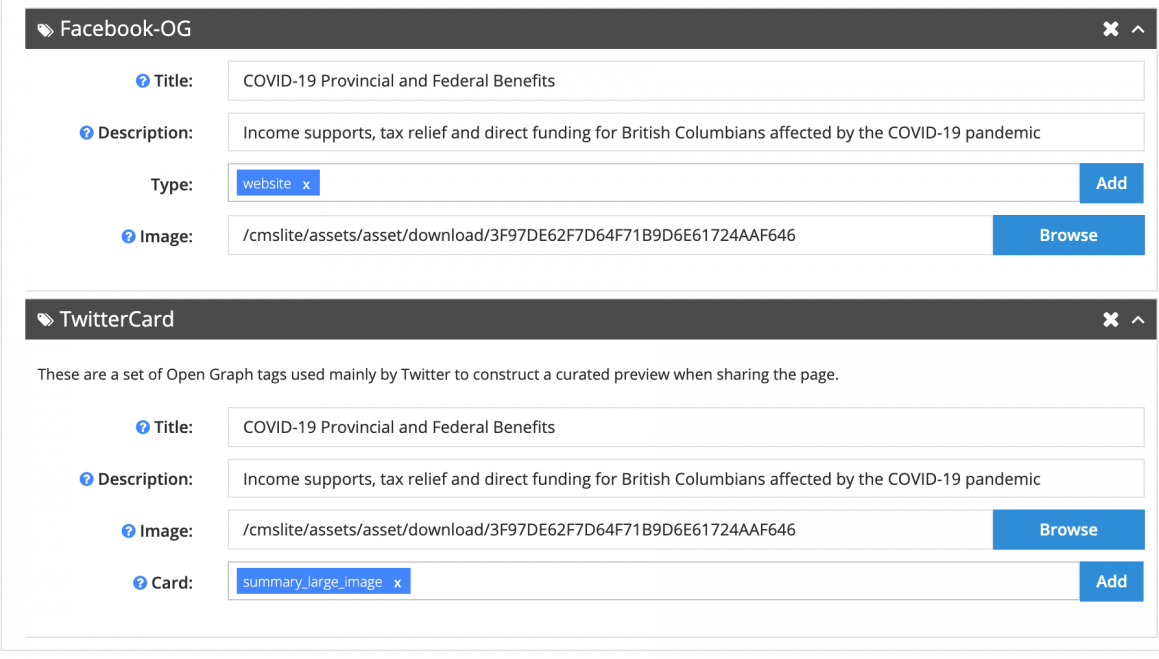Click help icon beside Facebook-OG Image
This screenshot has width=1159, height=659.
click(129, 236)
